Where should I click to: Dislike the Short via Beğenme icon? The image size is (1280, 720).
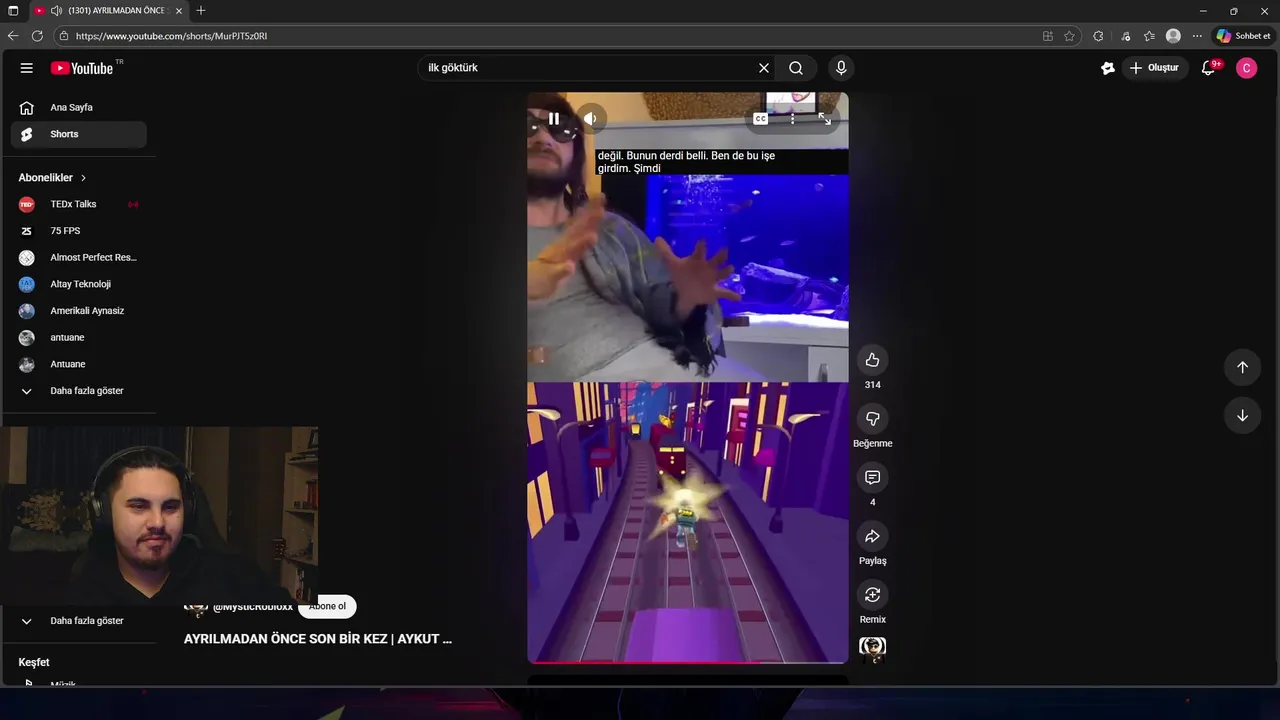[872, 419]
